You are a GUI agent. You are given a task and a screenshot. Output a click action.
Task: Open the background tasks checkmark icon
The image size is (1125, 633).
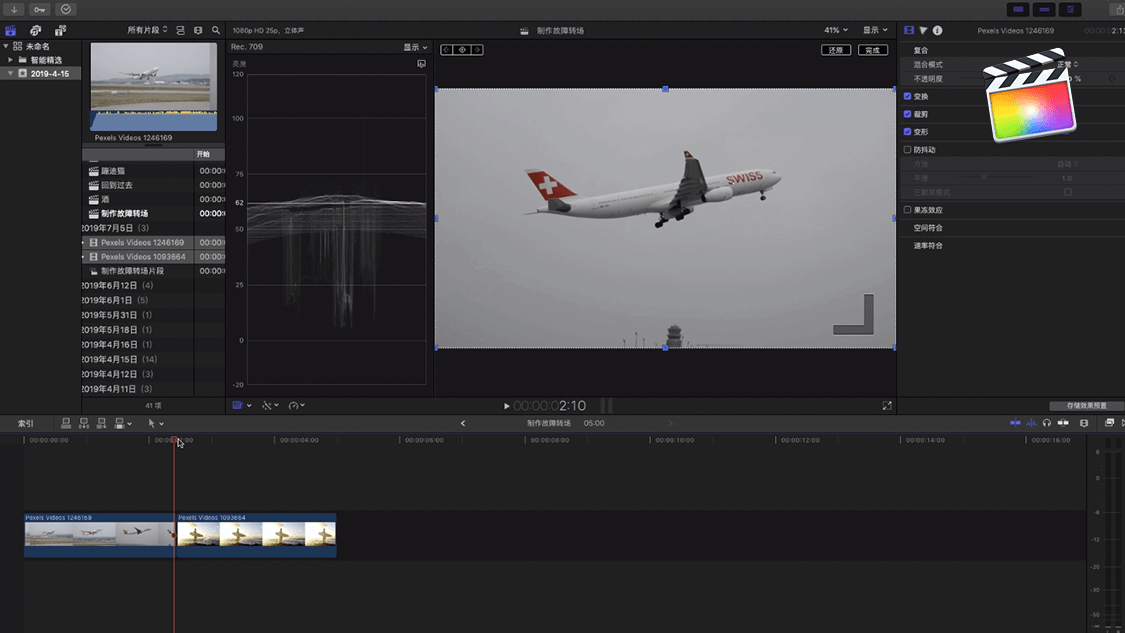[x=66, y=10]
